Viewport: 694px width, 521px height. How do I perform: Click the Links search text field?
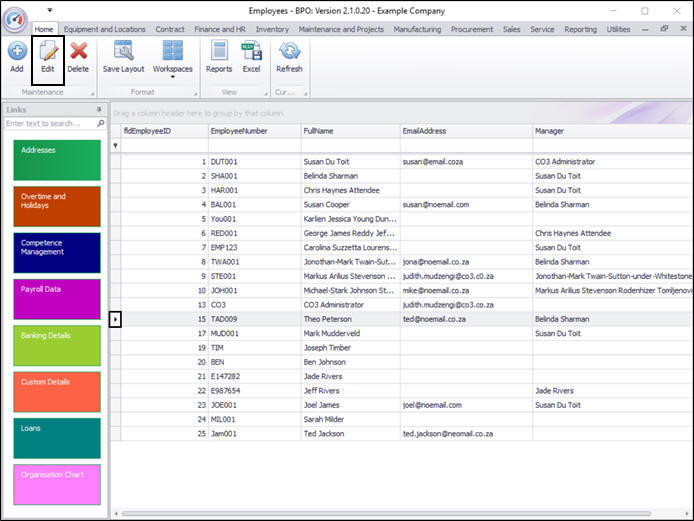tap(50, 123)
